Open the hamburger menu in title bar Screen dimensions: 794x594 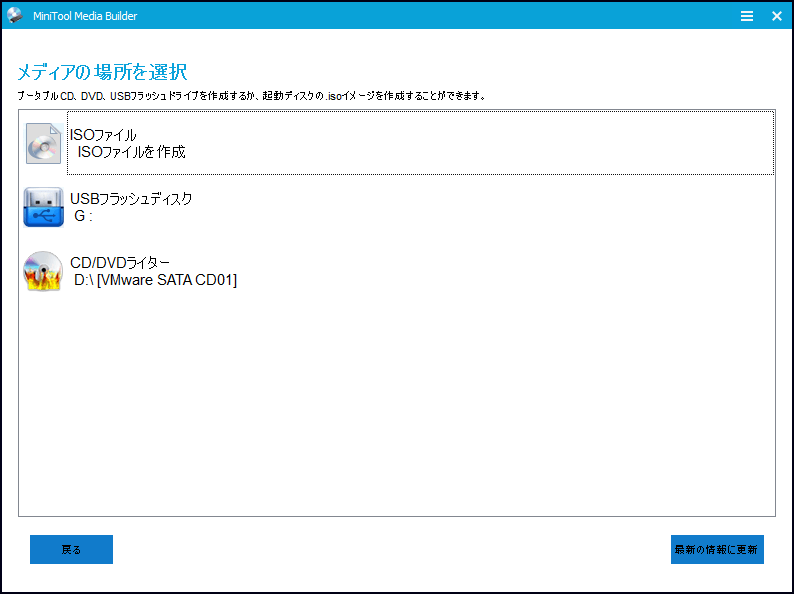pos(746,16)
